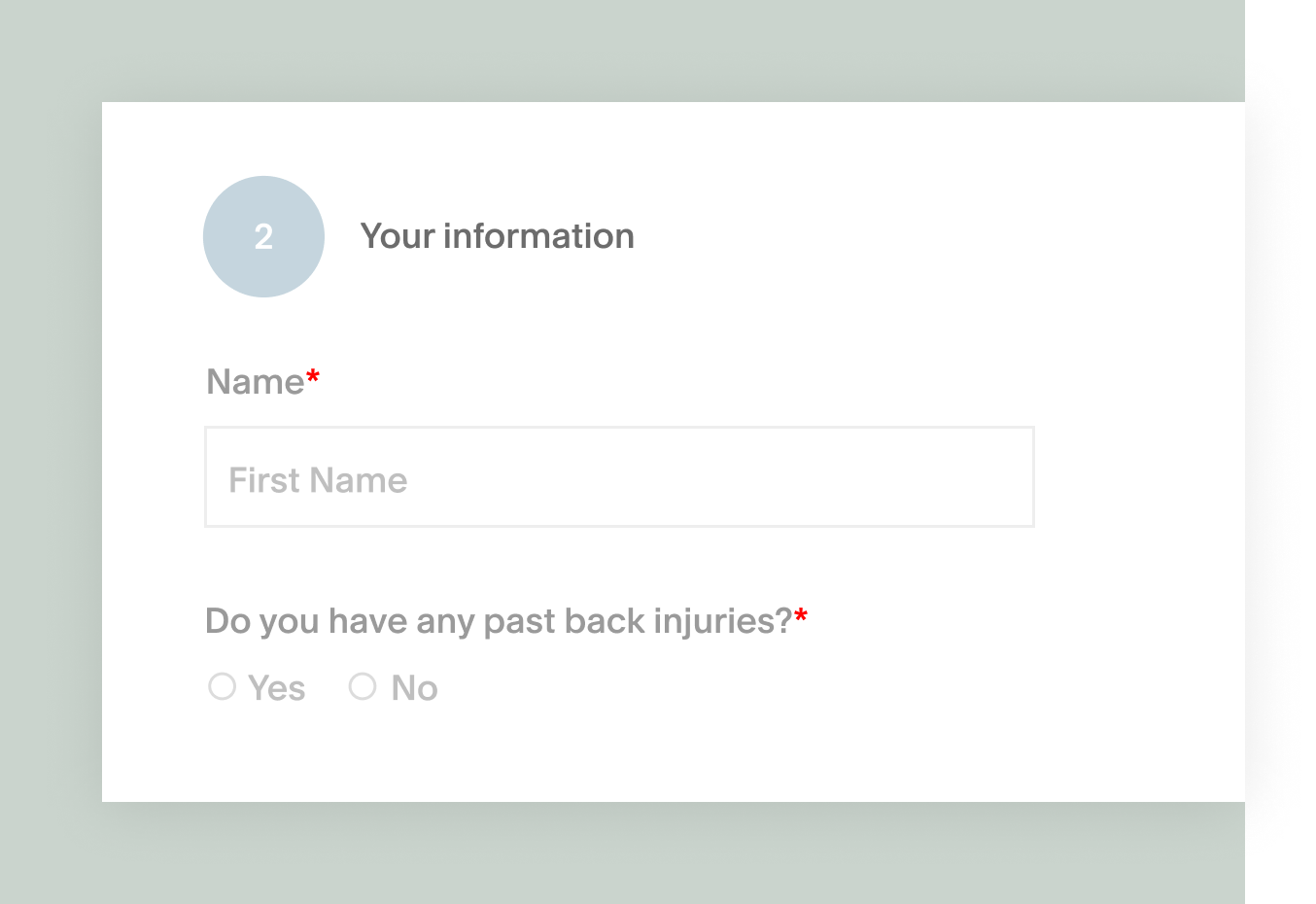
Task: Click the step 2 circle badge
Action: [263, 236]
